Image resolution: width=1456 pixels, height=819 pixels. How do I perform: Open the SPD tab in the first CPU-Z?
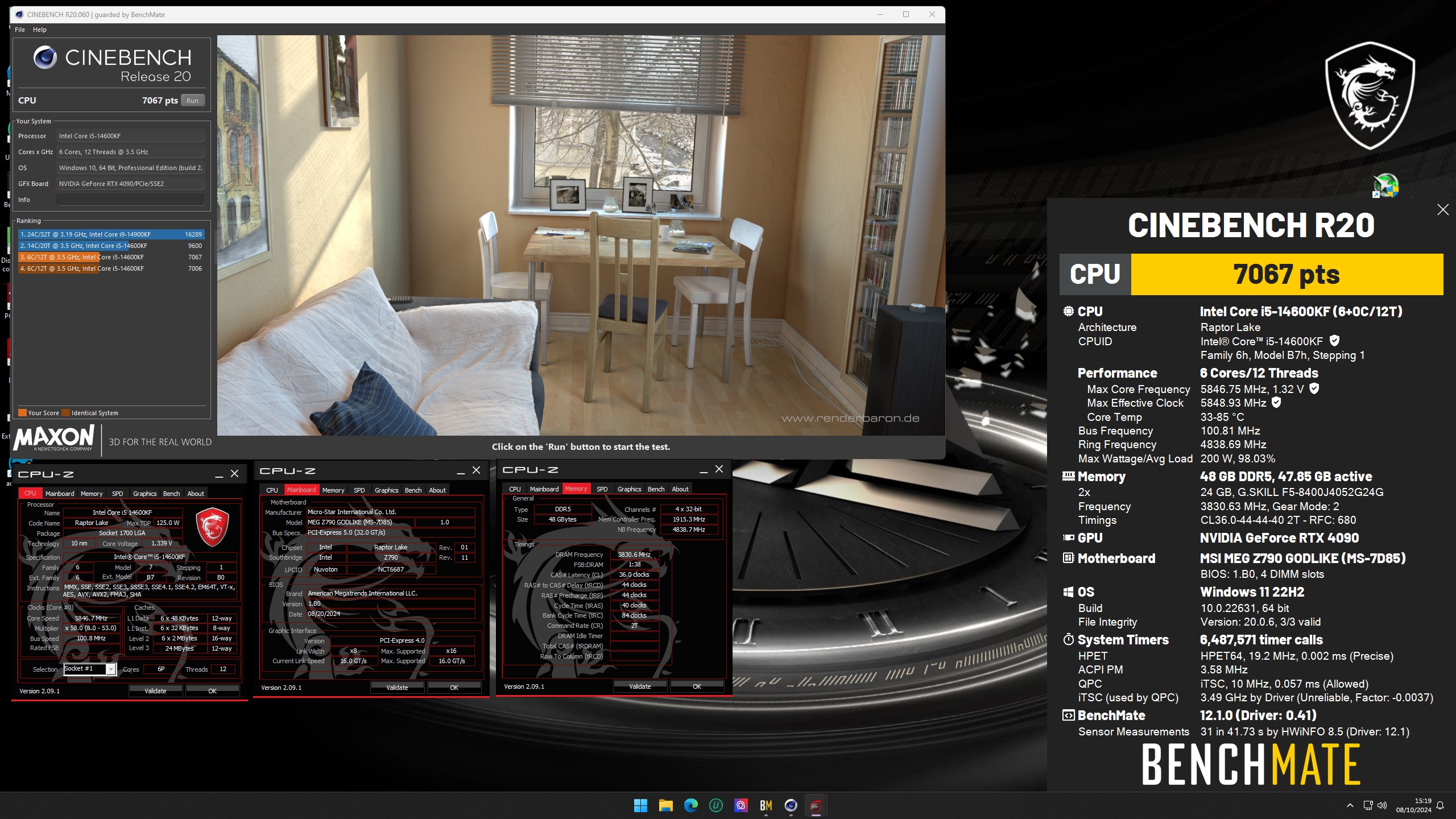(x=118, y=494)
